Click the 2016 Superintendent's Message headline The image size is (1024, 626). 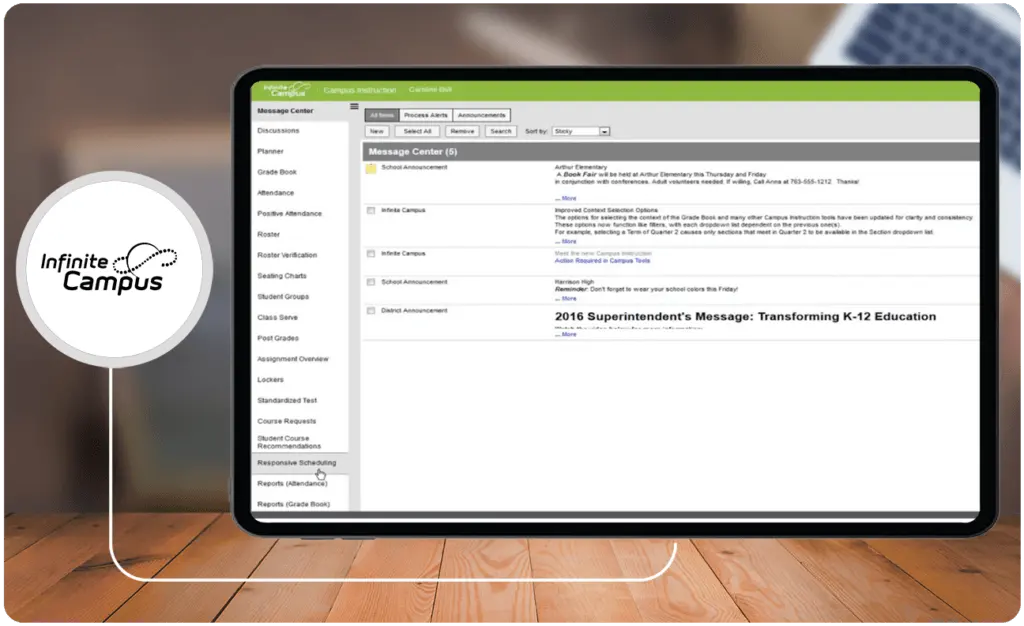[745, 317]
